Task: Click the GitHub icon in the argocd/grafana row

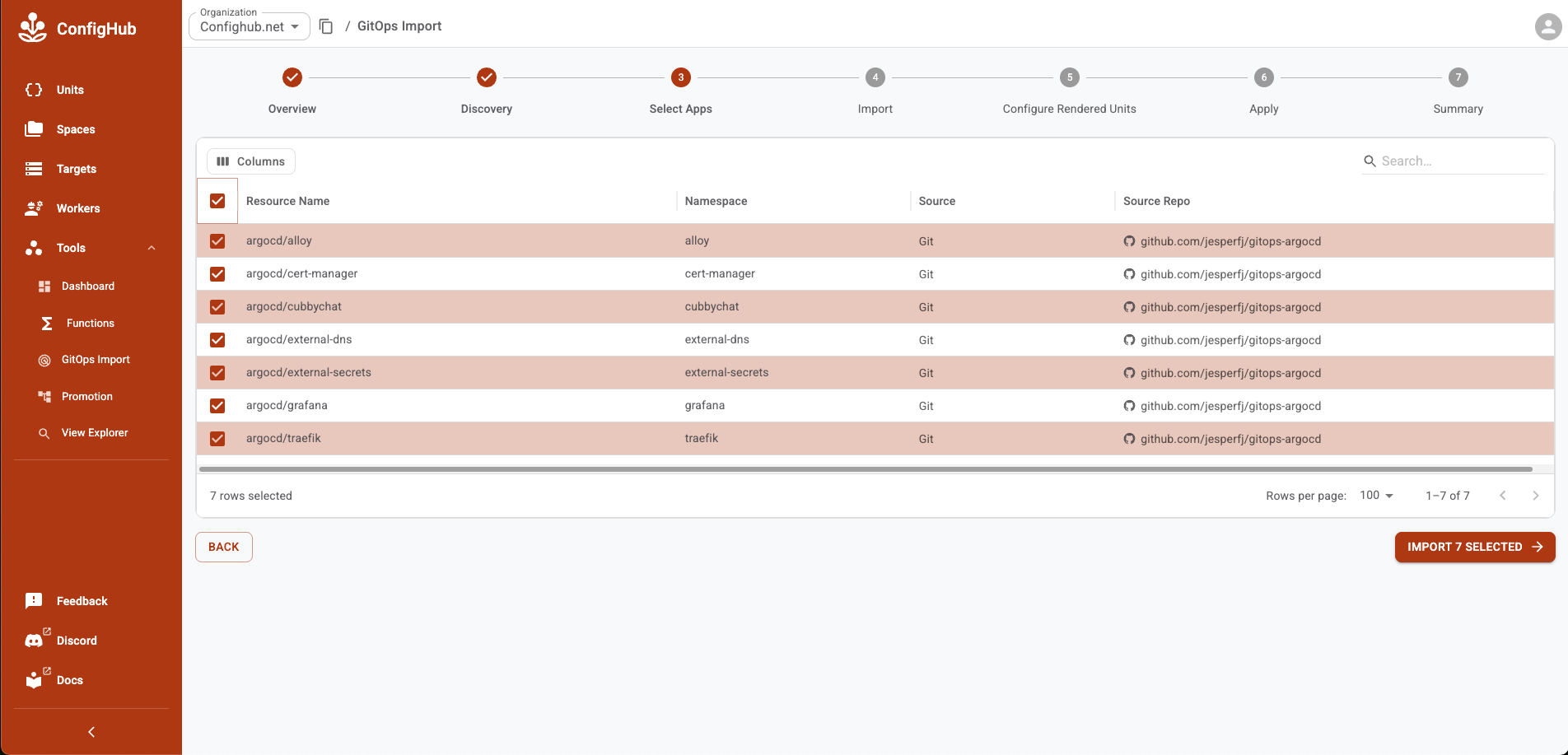Action: 1129,406
